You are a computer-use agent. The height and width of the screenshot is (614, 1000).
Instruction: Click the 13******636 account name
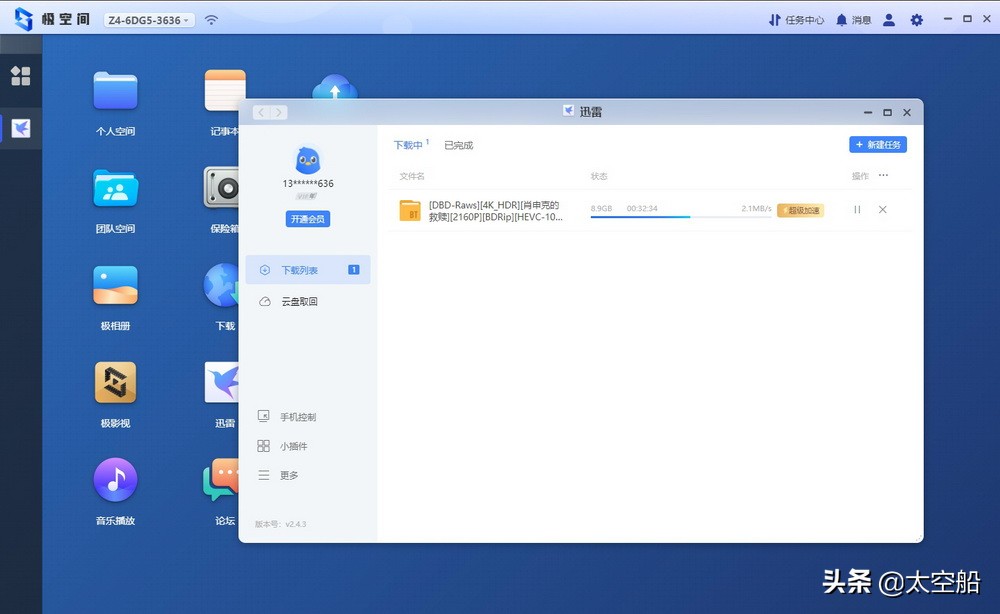308,183
